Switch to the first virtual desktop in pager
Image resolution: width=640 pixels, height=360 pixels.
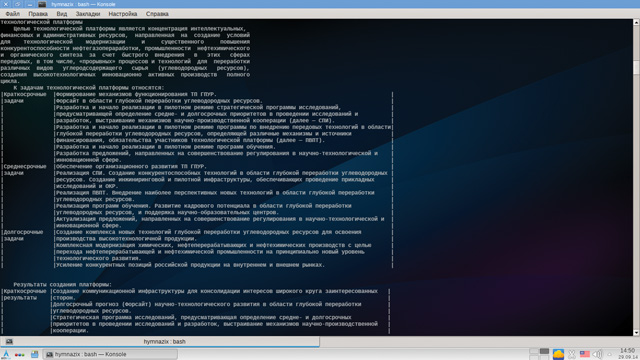534,351
